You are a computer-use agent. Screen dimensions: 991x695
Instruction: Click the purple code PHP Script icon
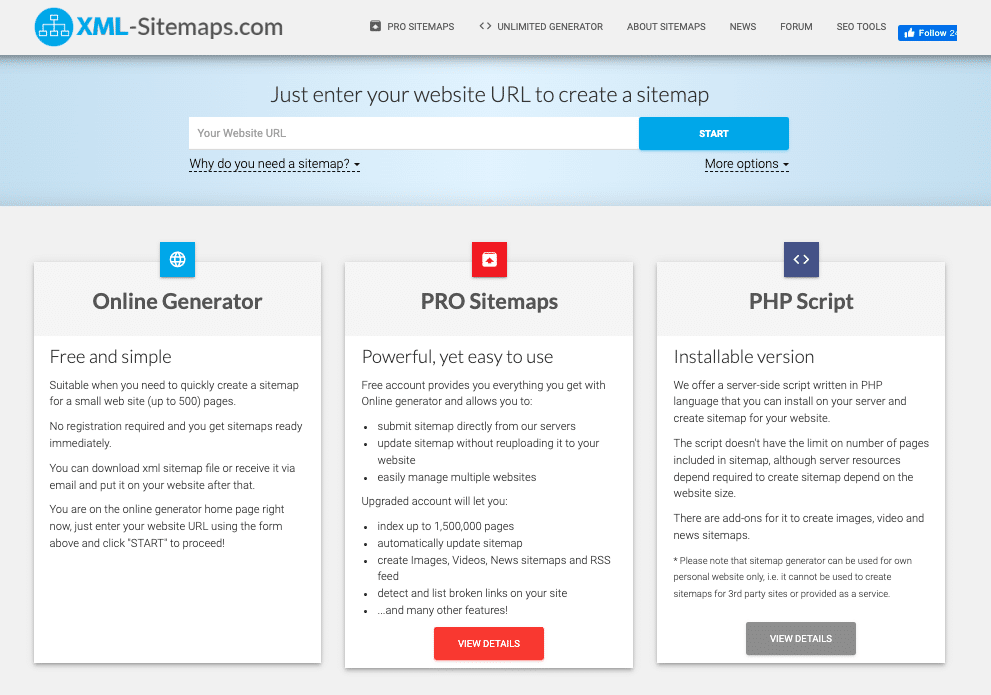(801, 259)
